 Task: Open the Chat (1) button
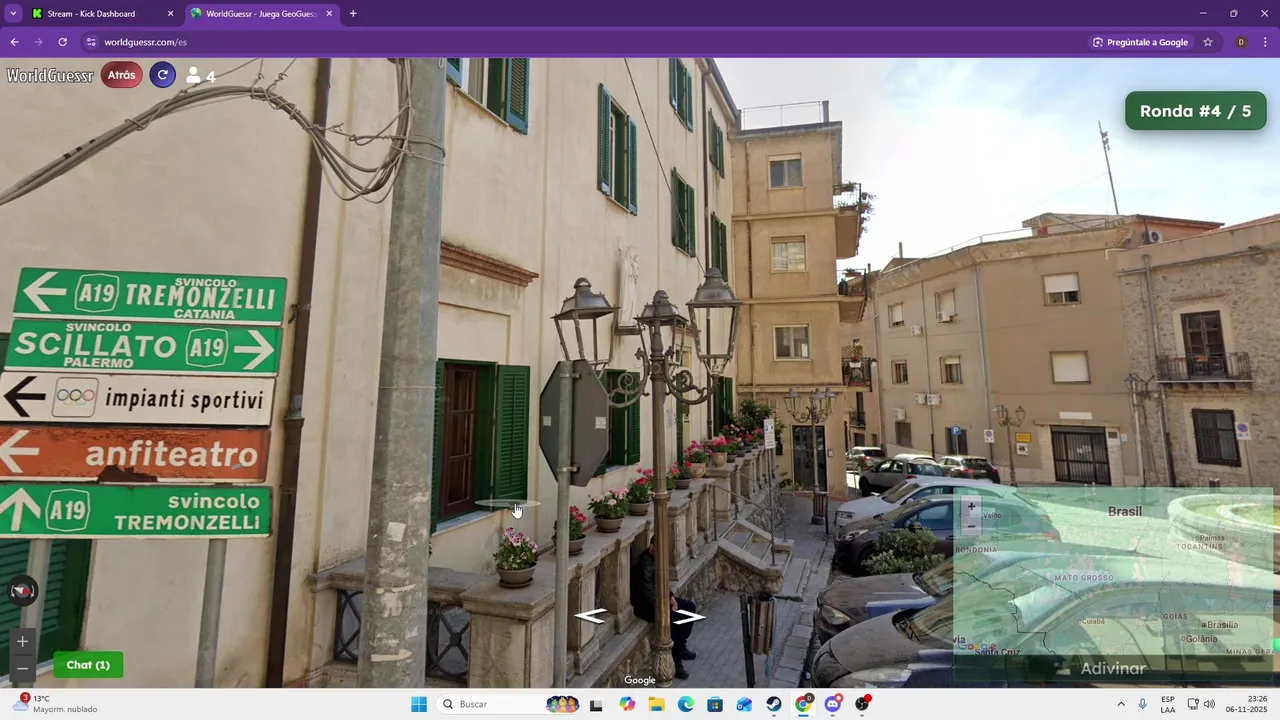(88, 665)
